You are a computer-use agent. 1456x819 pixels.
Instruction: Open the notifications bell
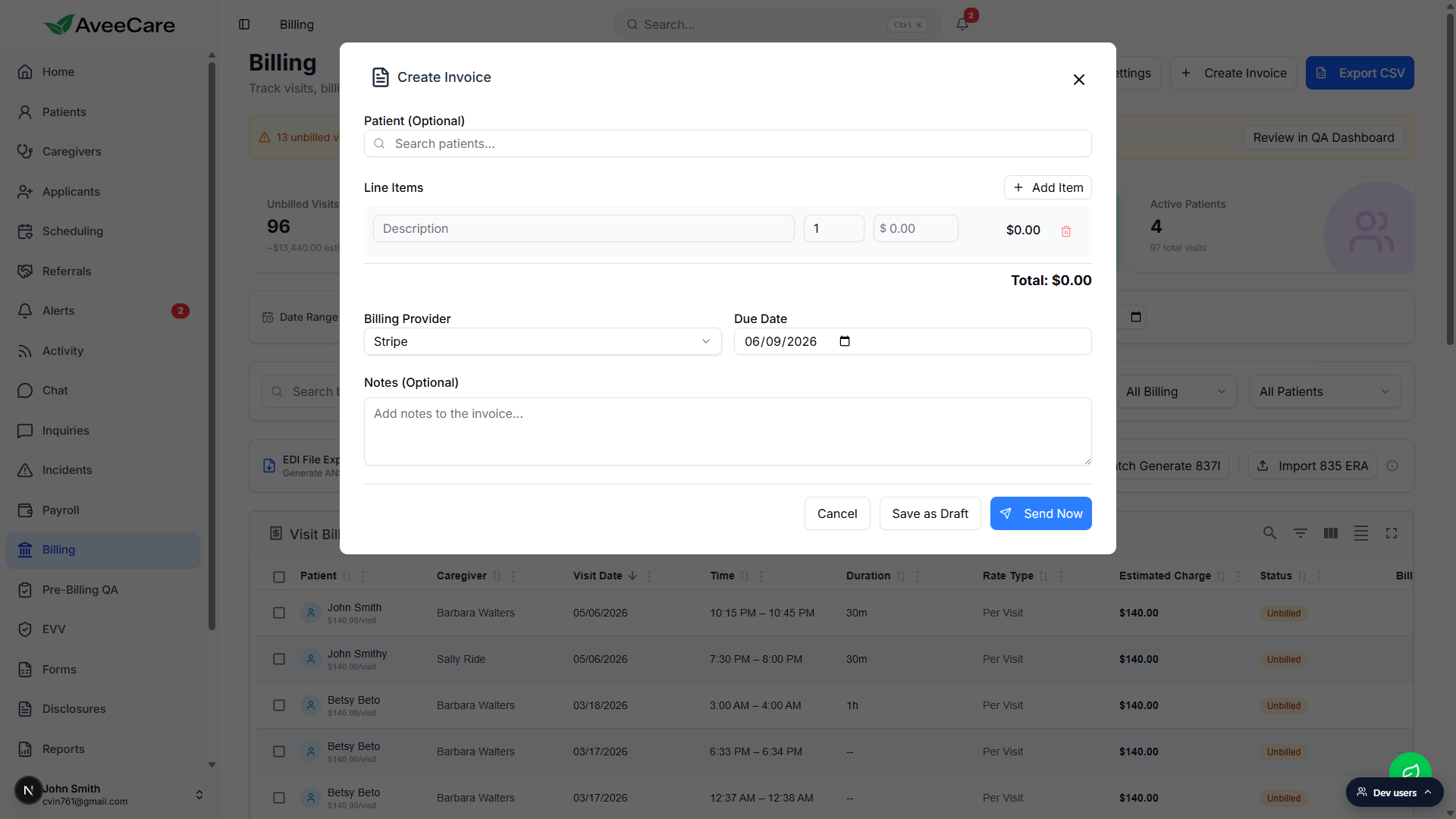pyautogui.click(x=962, y=24)
